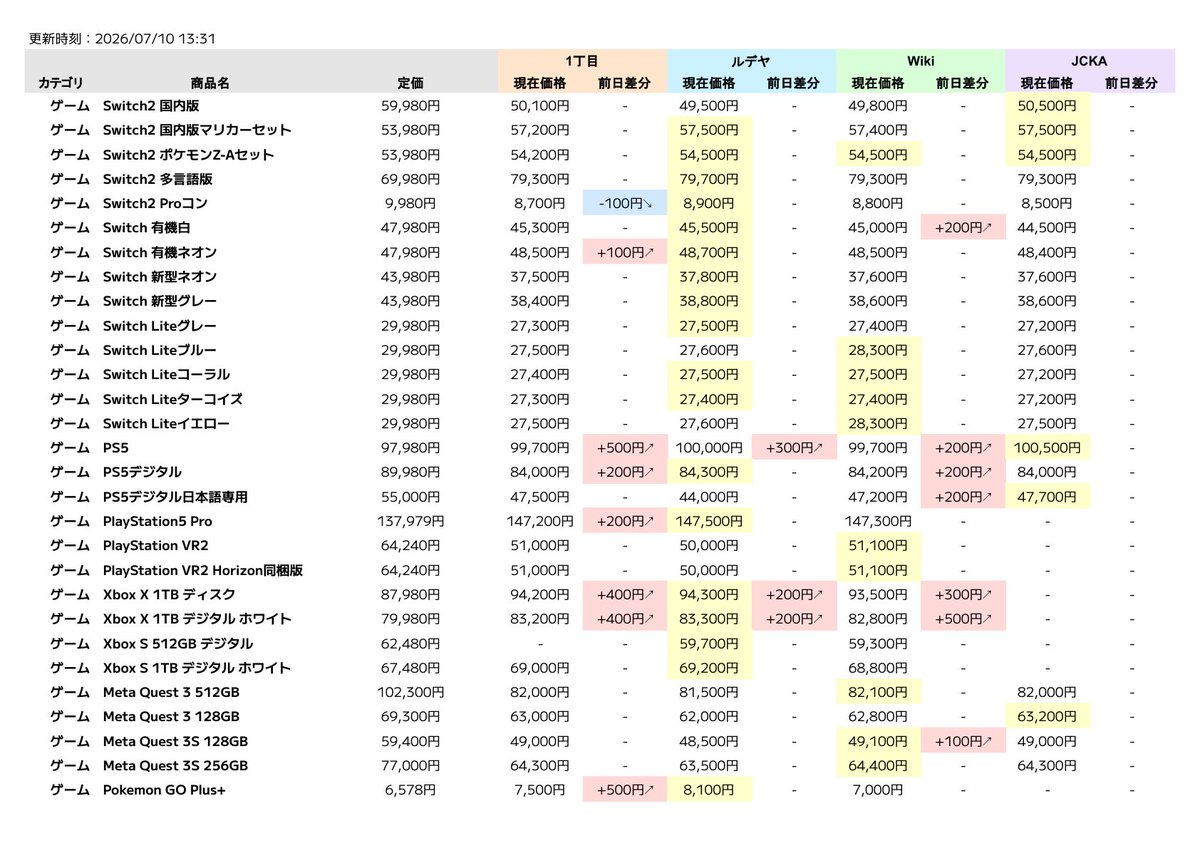Viewport: 1200px width, 848px height.
Task: Click the 44,000円 ルデヤ price
Action: pyautogui.click(x=709, y=497)
